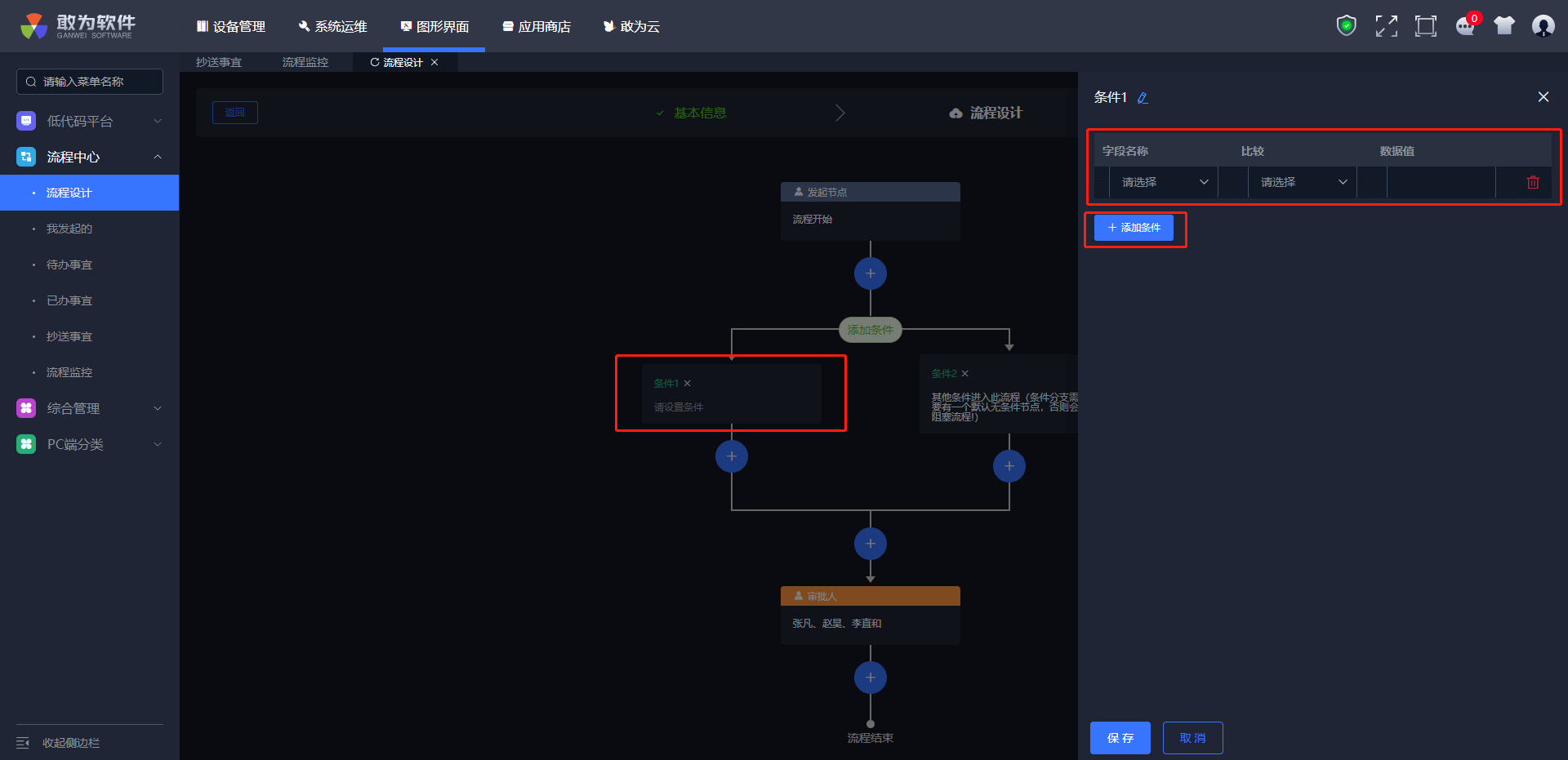Click the square frame screen icon

1425,26
